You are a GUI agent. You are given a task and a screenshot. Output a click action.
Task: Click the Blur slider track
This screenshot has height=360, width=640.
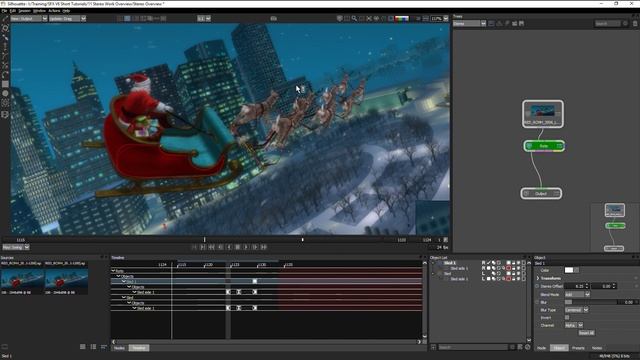pos(591,302)
